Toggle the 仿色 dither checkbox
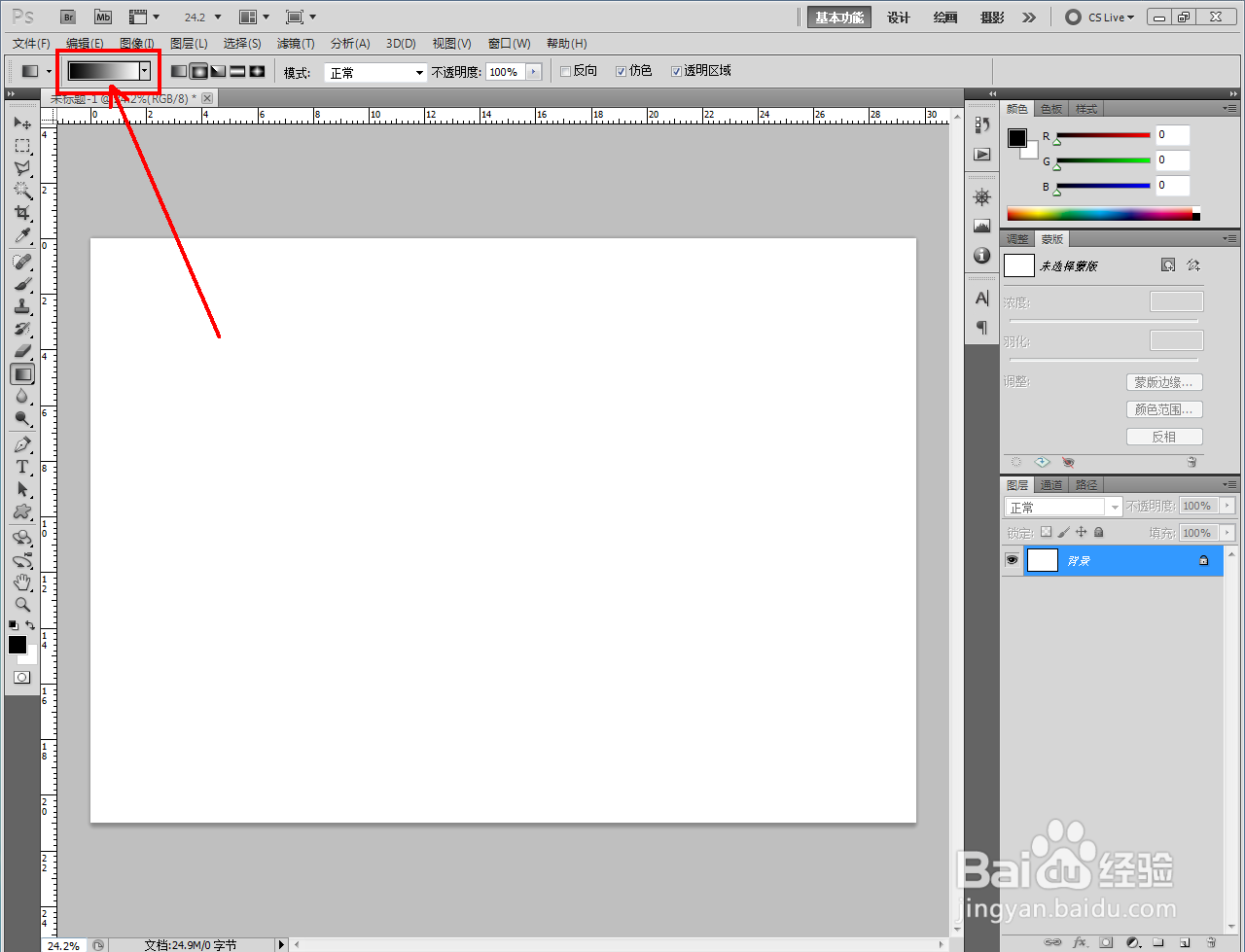Viewport: 1245px width, 952px height. (622, 71)
